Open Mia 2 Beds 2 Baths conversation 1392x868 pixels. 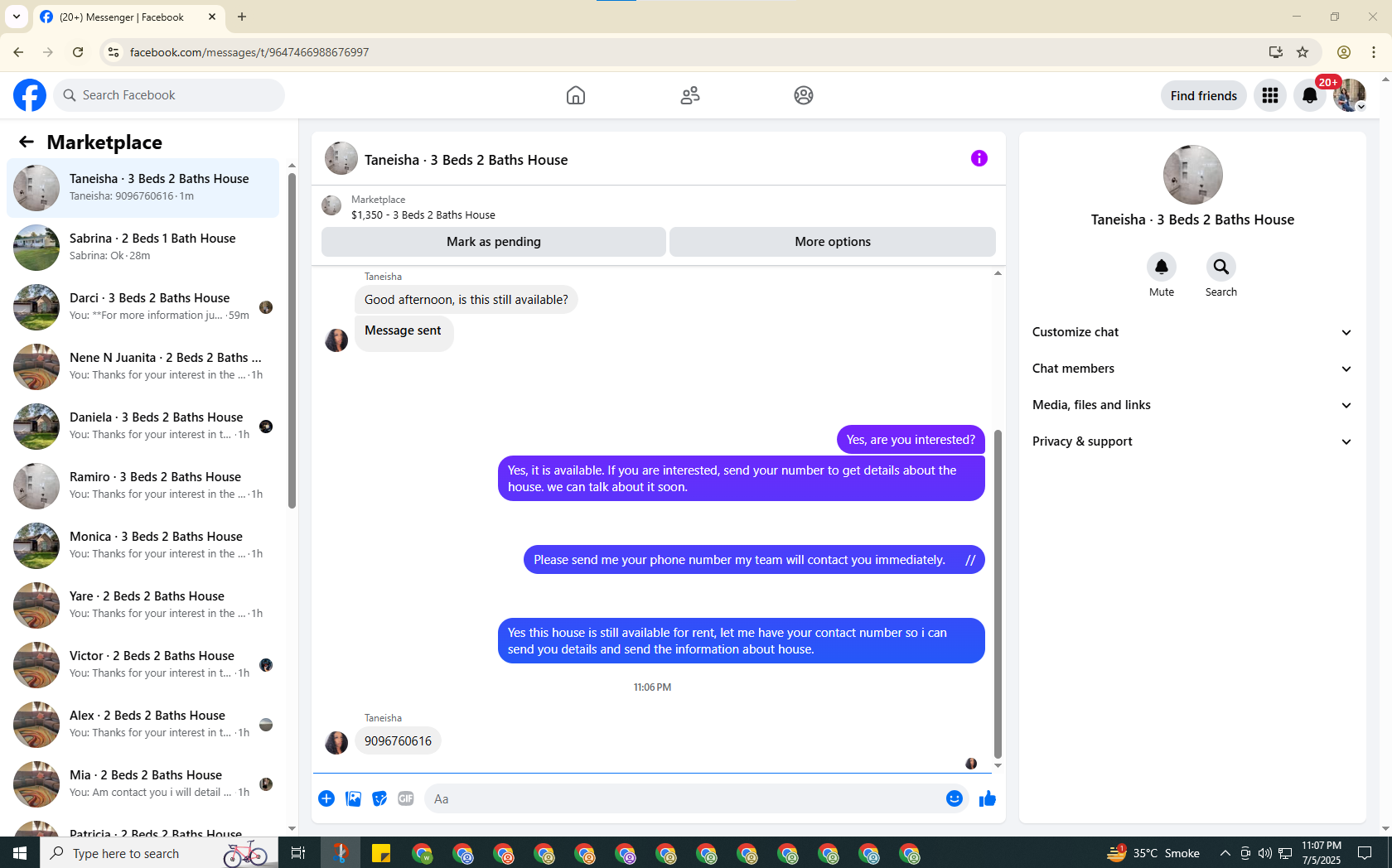point(143,784)
